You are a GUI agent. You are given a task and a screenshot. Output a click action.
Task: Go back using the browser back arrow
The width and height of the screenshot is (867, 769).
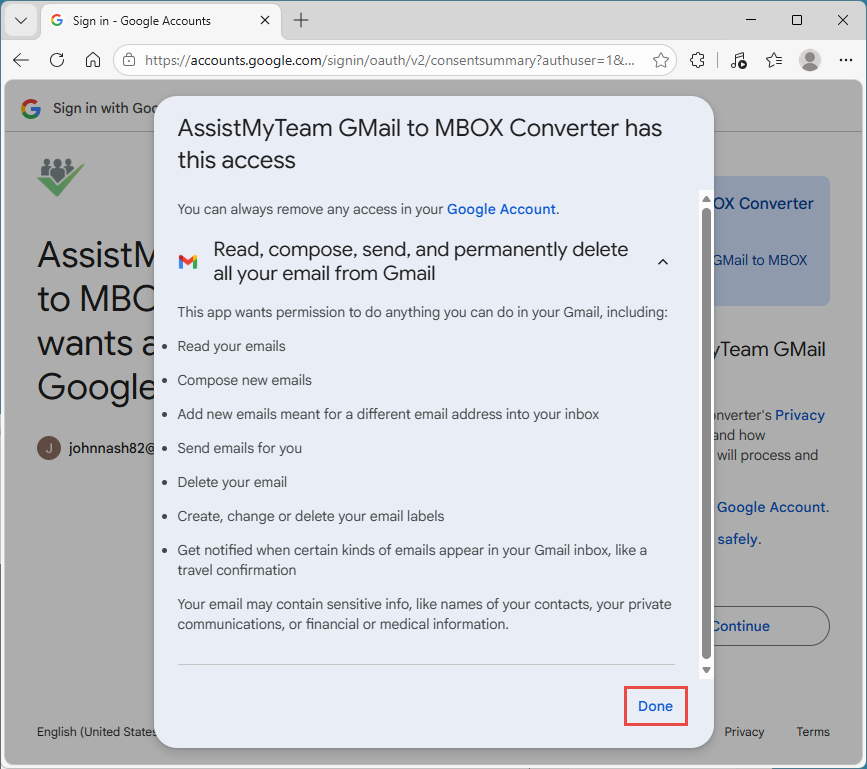(x=21, y=60)
